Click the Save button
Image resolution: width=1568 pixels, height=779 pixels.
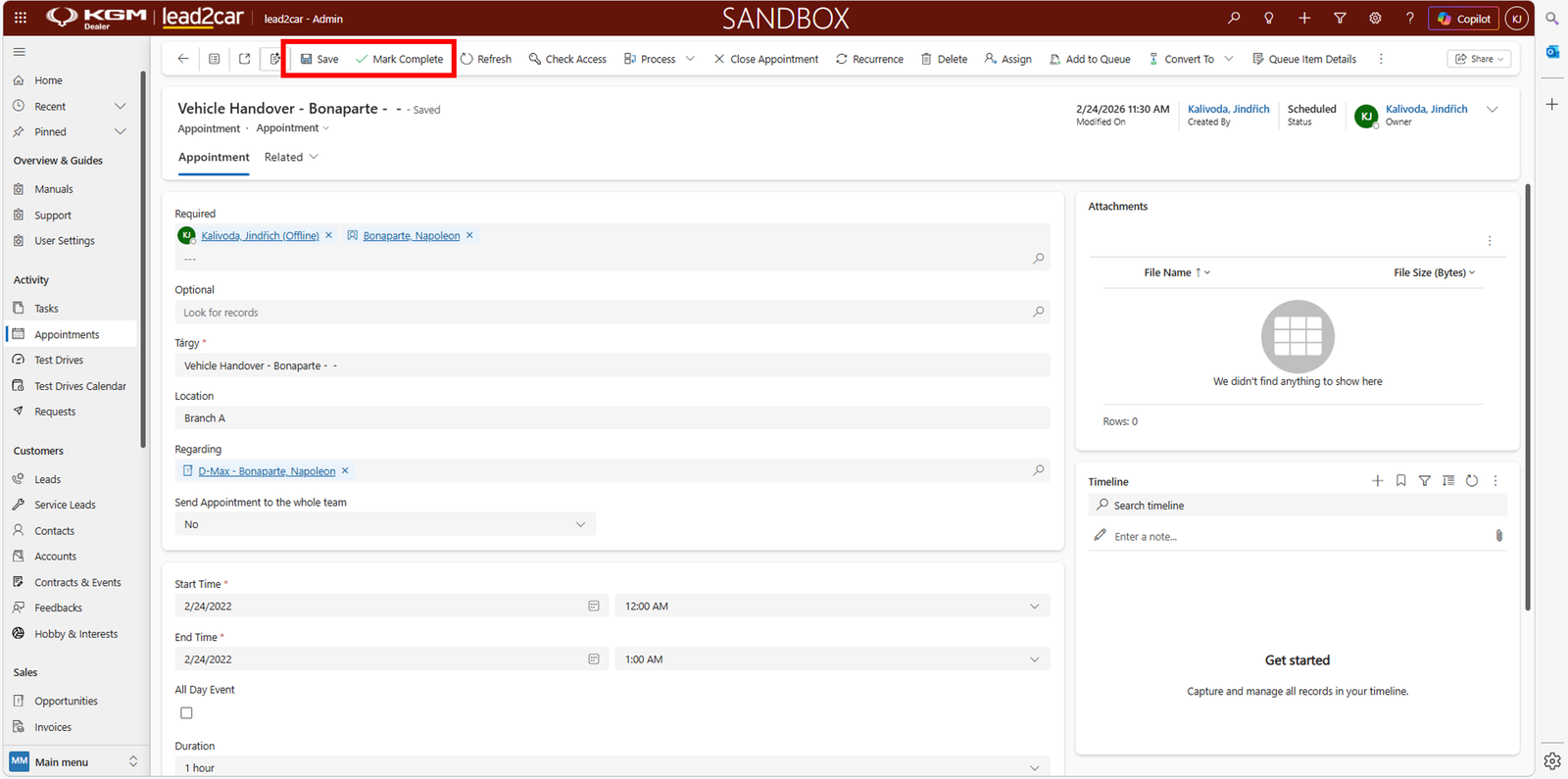[319, 59]
